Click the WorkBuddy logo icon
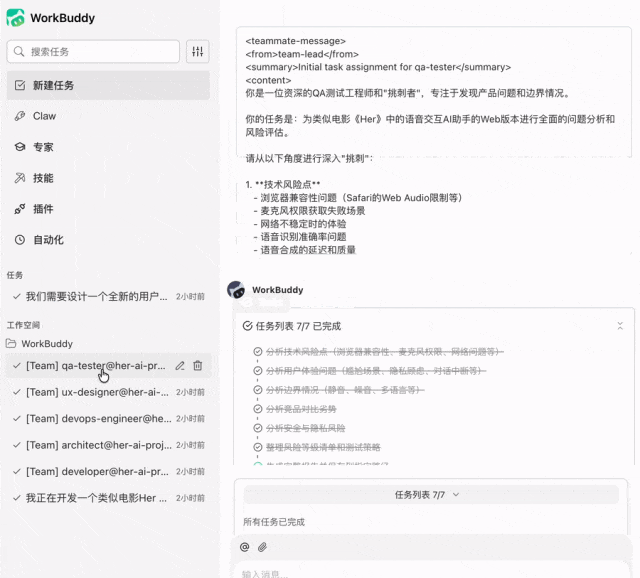 pos(15,17)
